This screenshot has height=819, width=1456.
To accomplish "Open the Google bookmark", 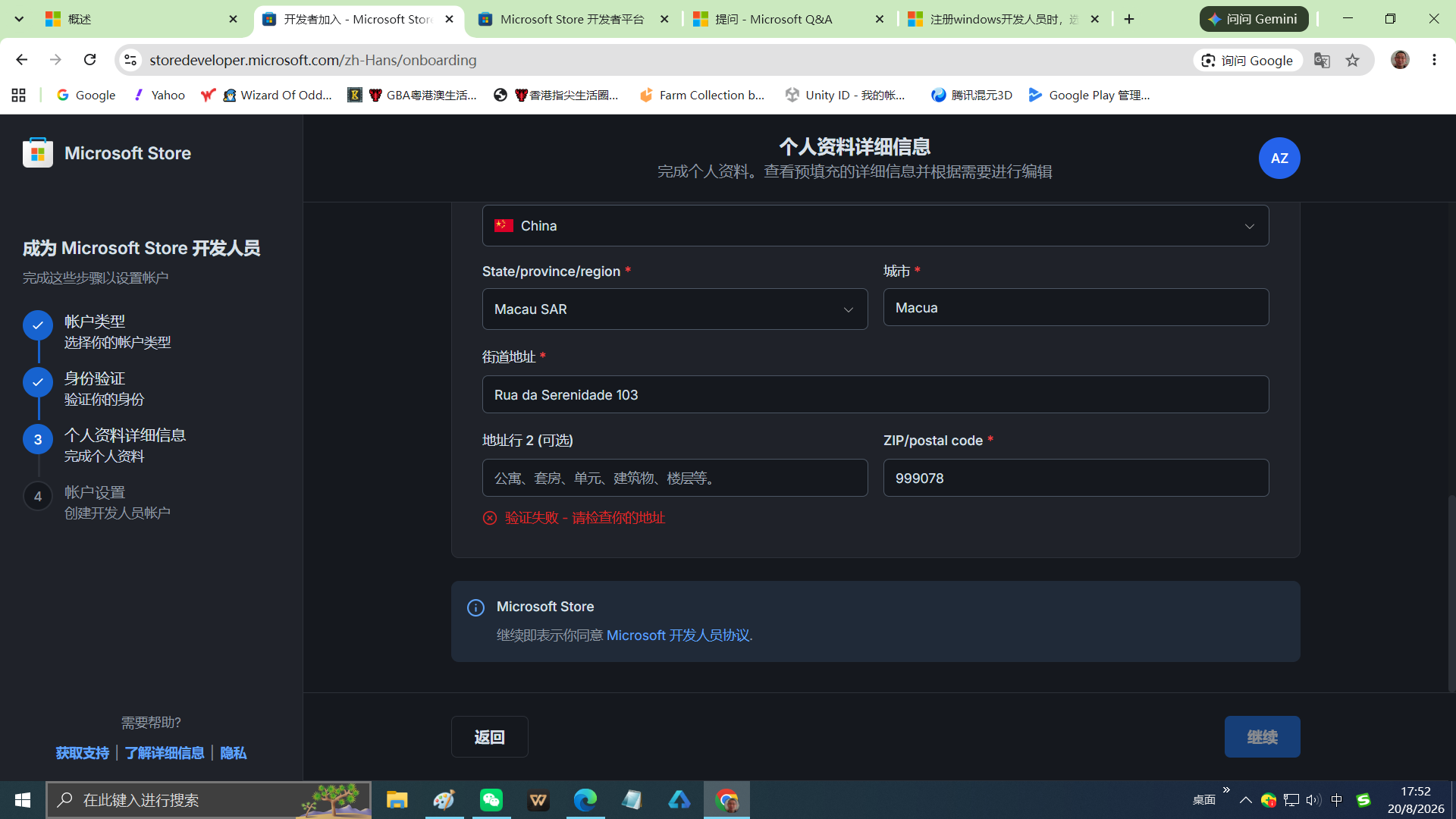I will [86, 95].
